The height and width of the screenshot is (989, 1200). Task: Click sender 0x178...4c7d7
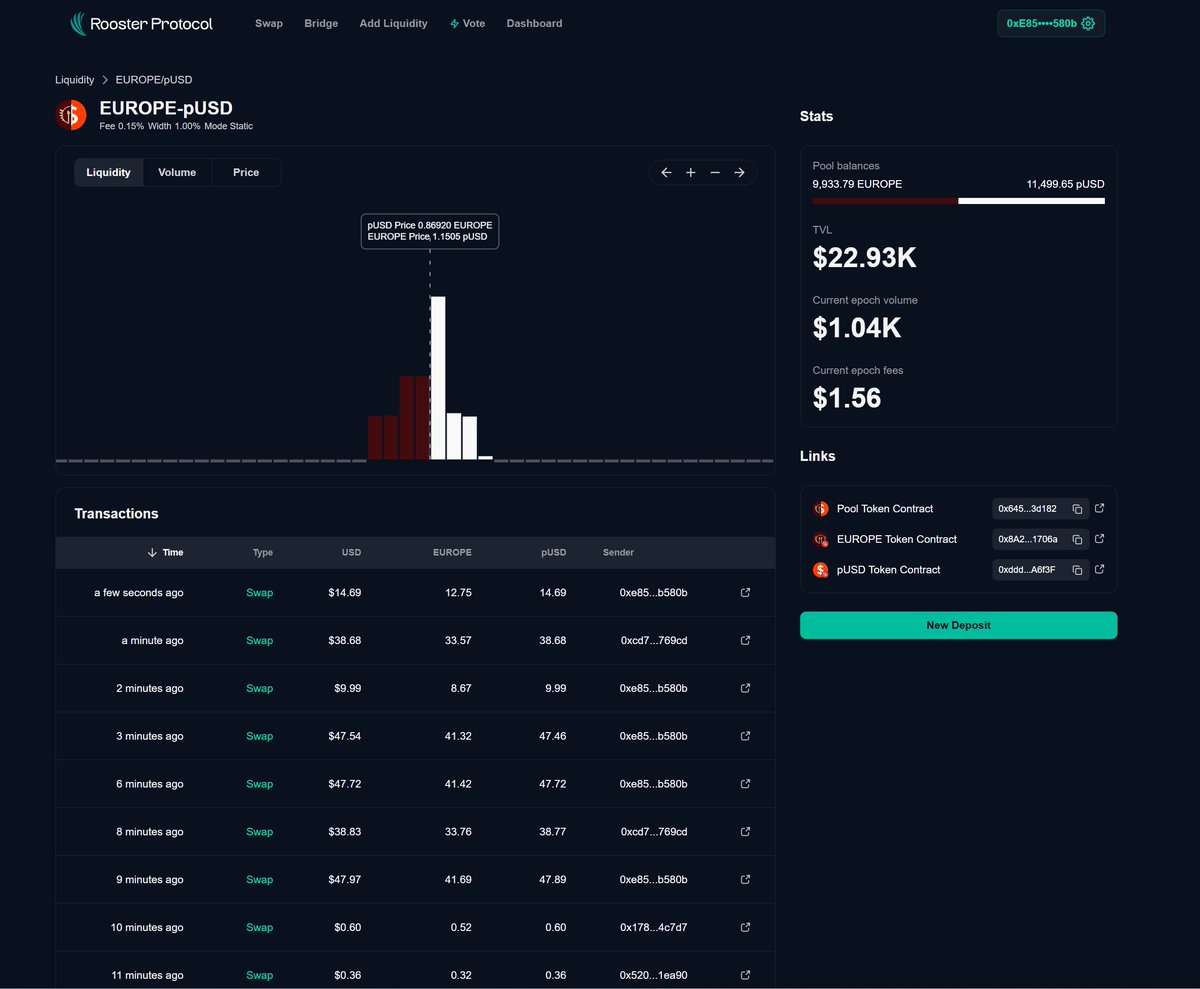pos(654,927)
